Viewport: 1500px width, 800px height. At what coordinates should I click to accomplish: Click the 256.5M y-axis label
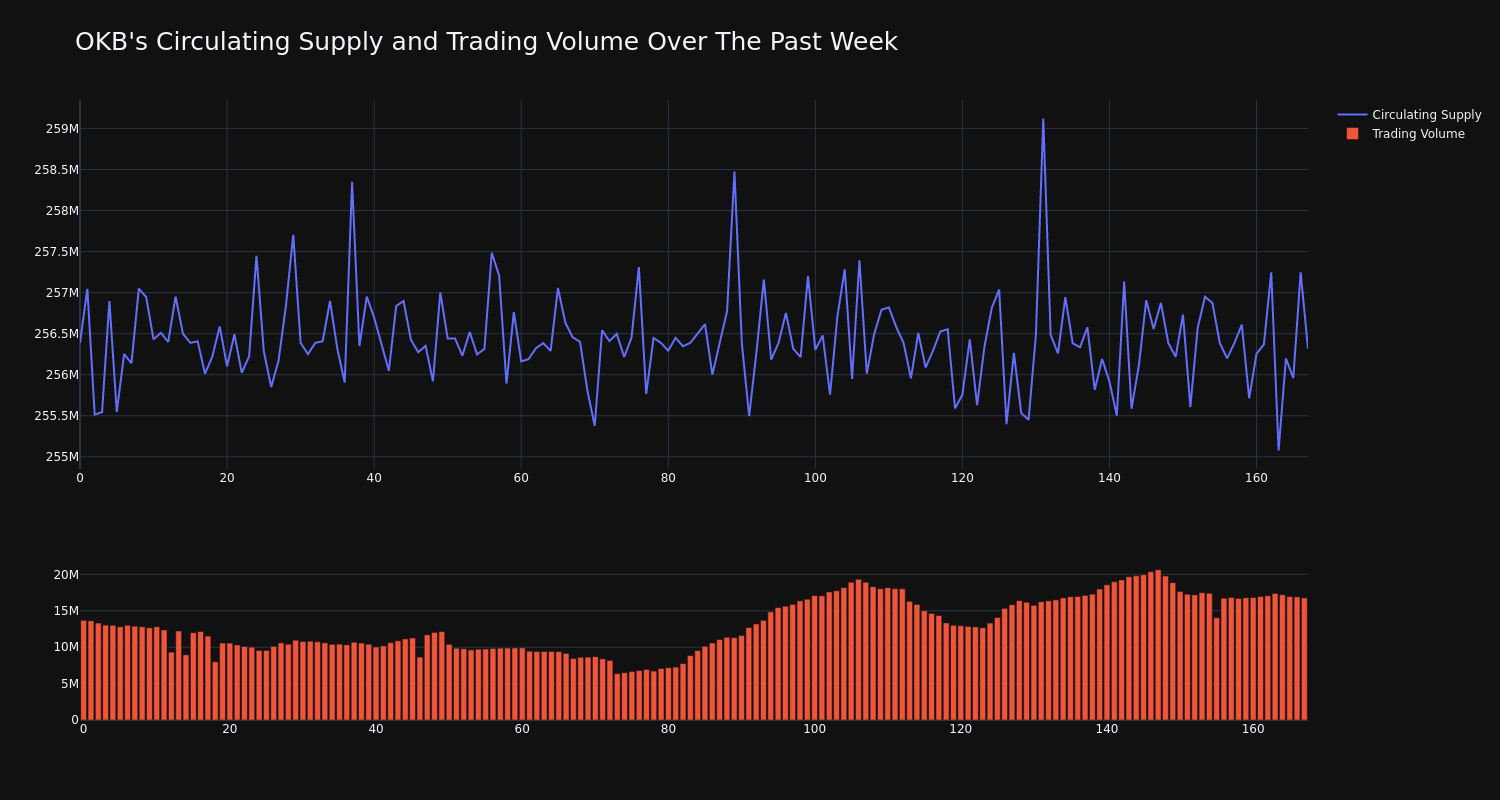pyautogui.click(x=56, y=334)
